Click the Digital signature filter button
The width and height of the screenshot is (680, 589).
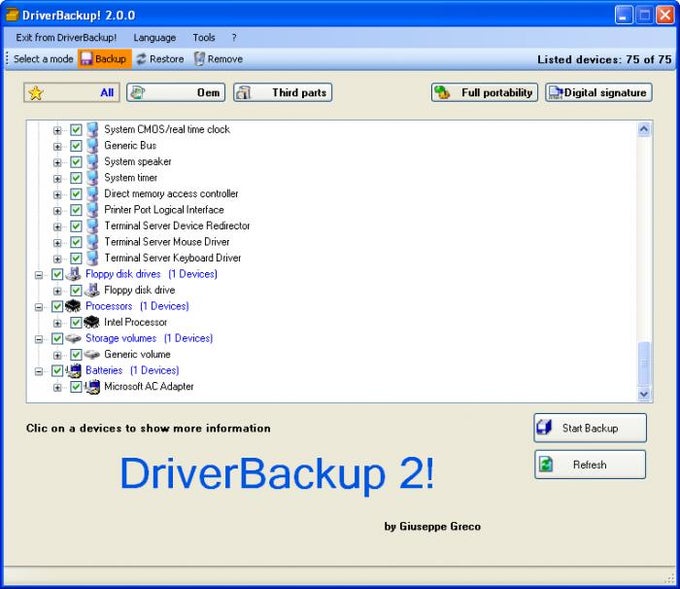tap(598, 92)
